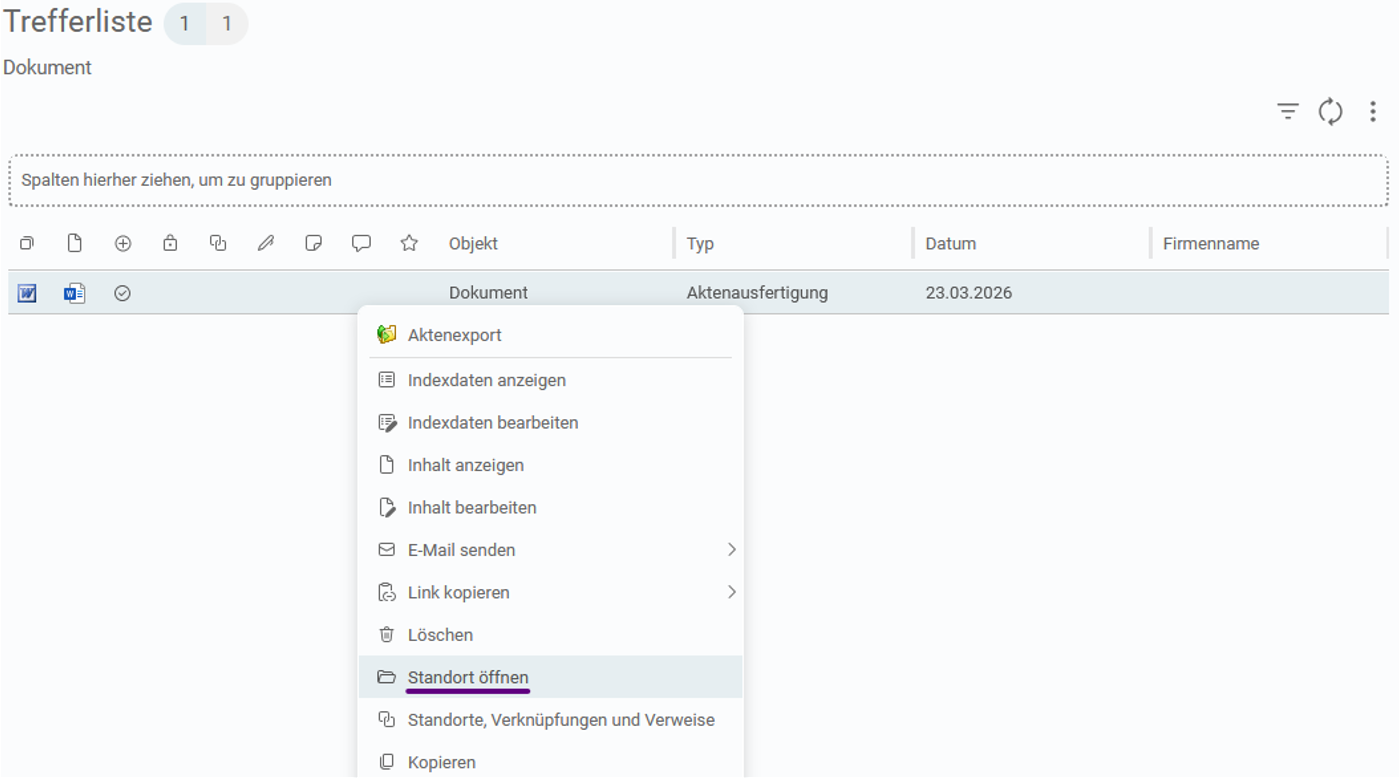This screenshot has width=1399, height=778.
Task: Select Löschen in the context menu
Action: 551,635
